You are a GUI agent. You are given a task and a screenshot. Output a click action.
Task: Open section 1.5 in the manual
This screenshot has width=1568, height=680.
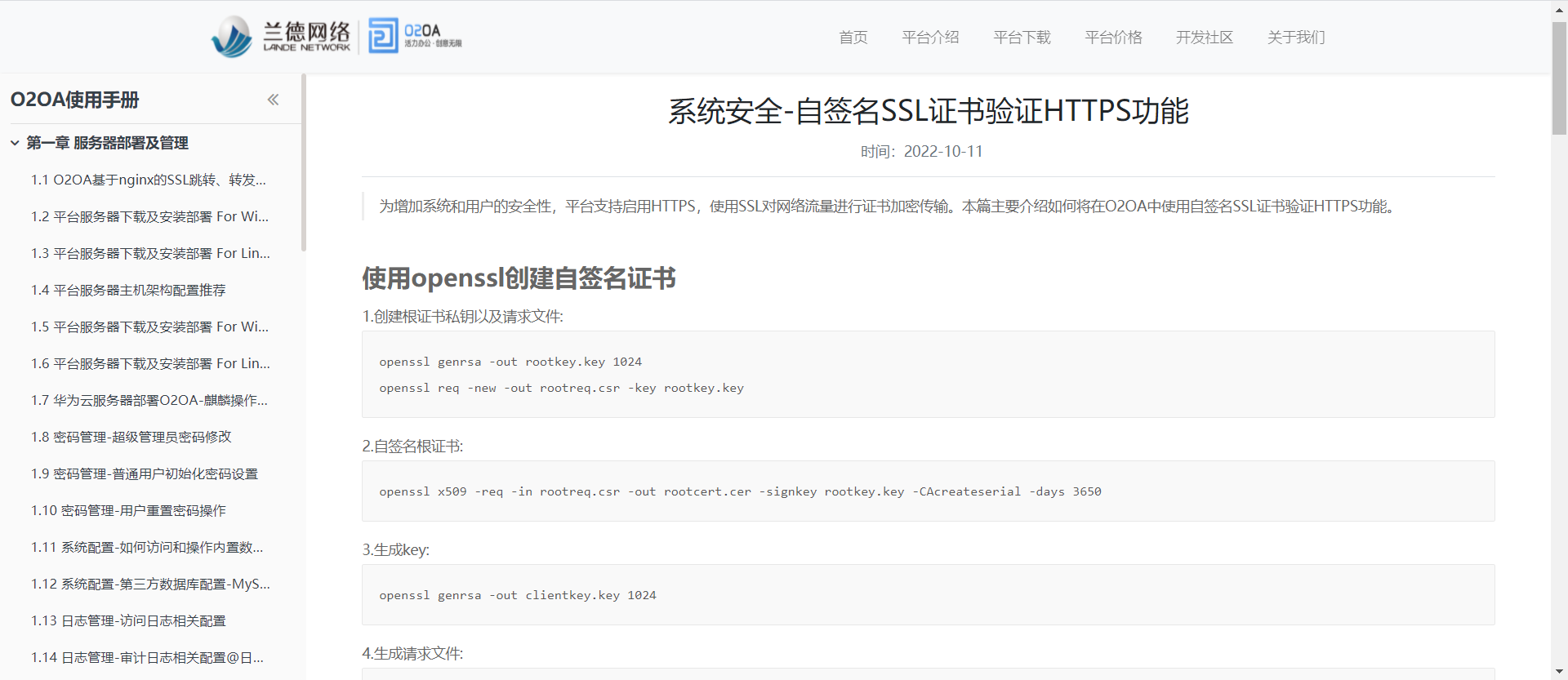click(150, 327)
